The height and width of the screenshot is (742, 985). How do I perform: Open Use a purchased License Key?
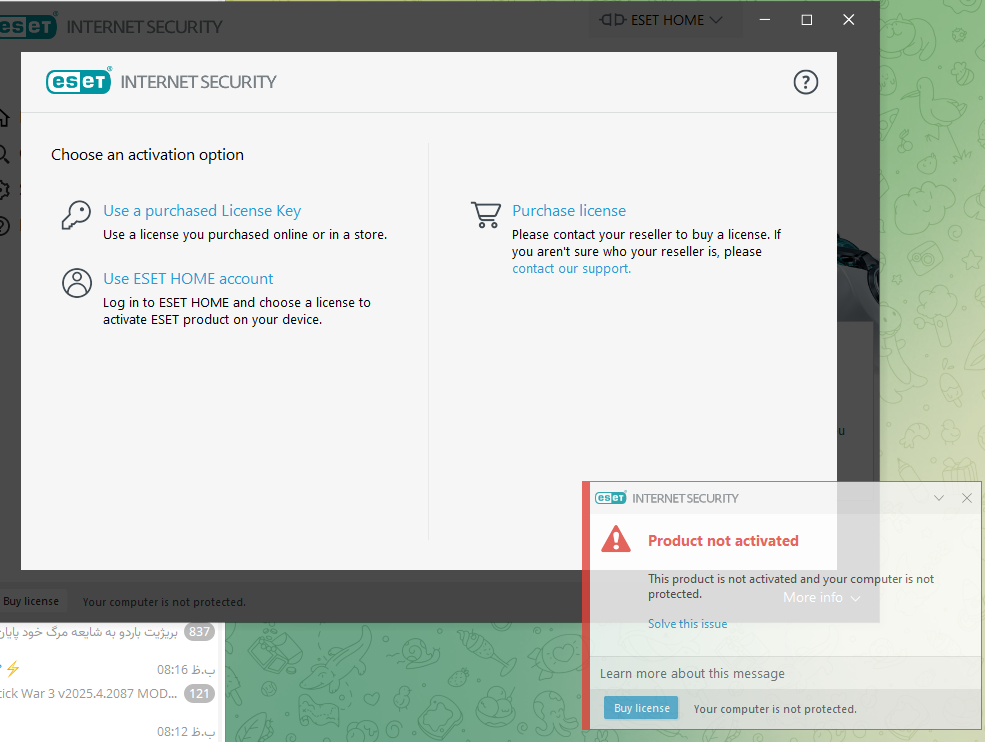(x=202, y=211)
